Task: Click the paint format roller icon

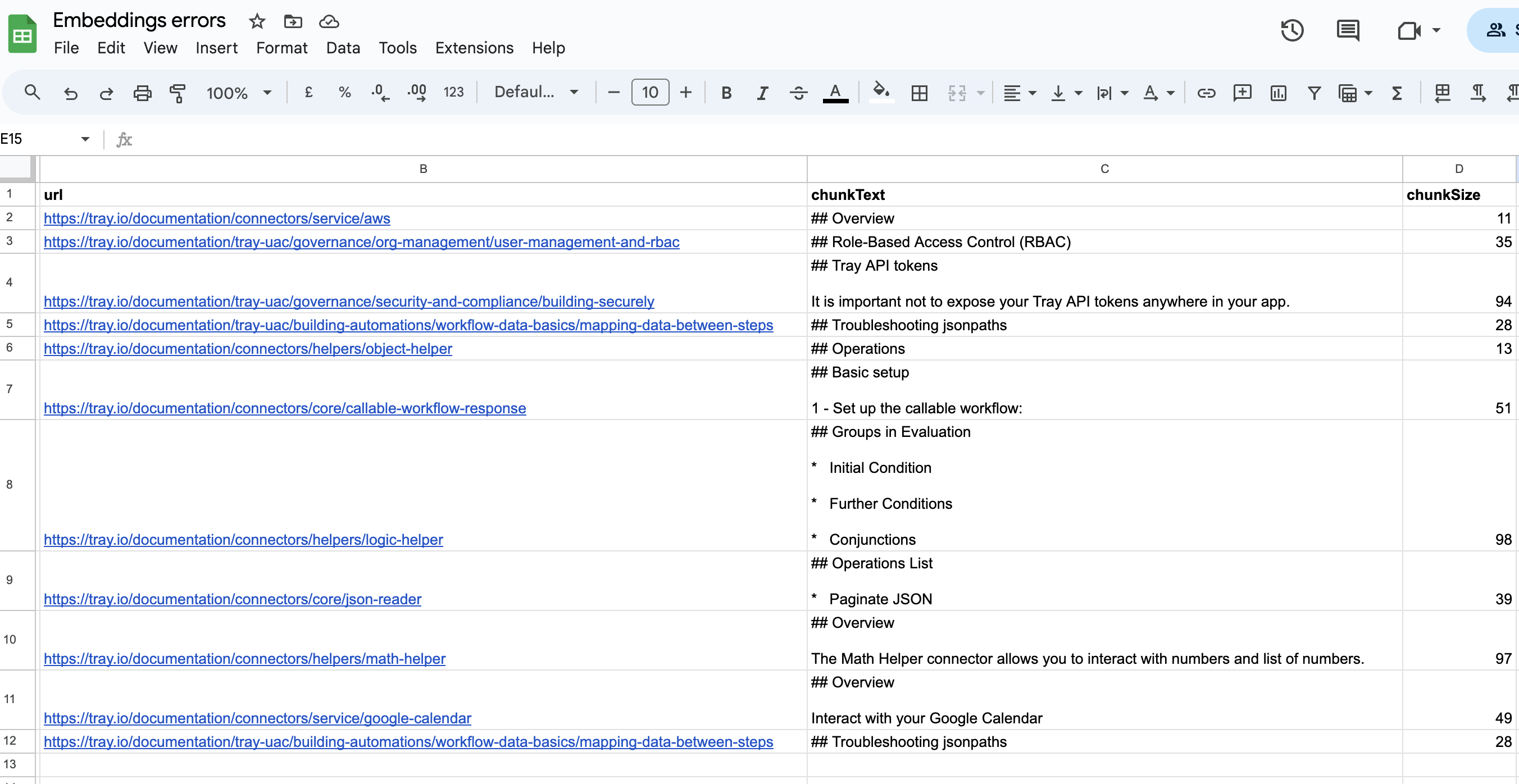Action: 178,93
